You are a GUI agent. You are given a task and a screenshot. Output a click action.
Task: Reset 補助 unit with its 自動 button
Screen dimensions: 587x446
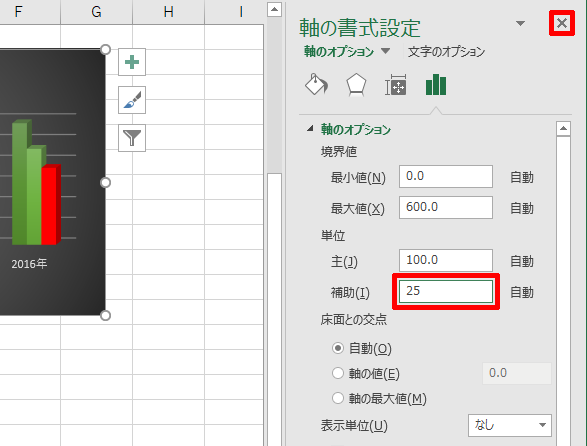(x=522, y=292)
